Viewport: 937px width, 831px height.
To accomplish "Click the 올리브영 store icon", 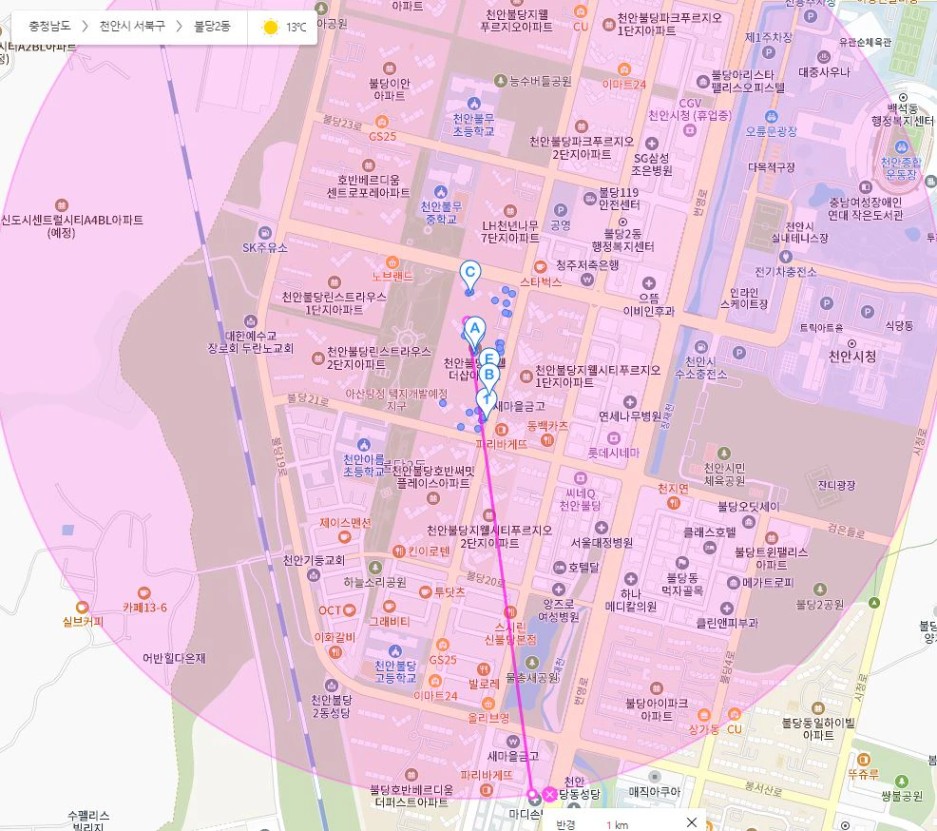I will coord(488,703).
